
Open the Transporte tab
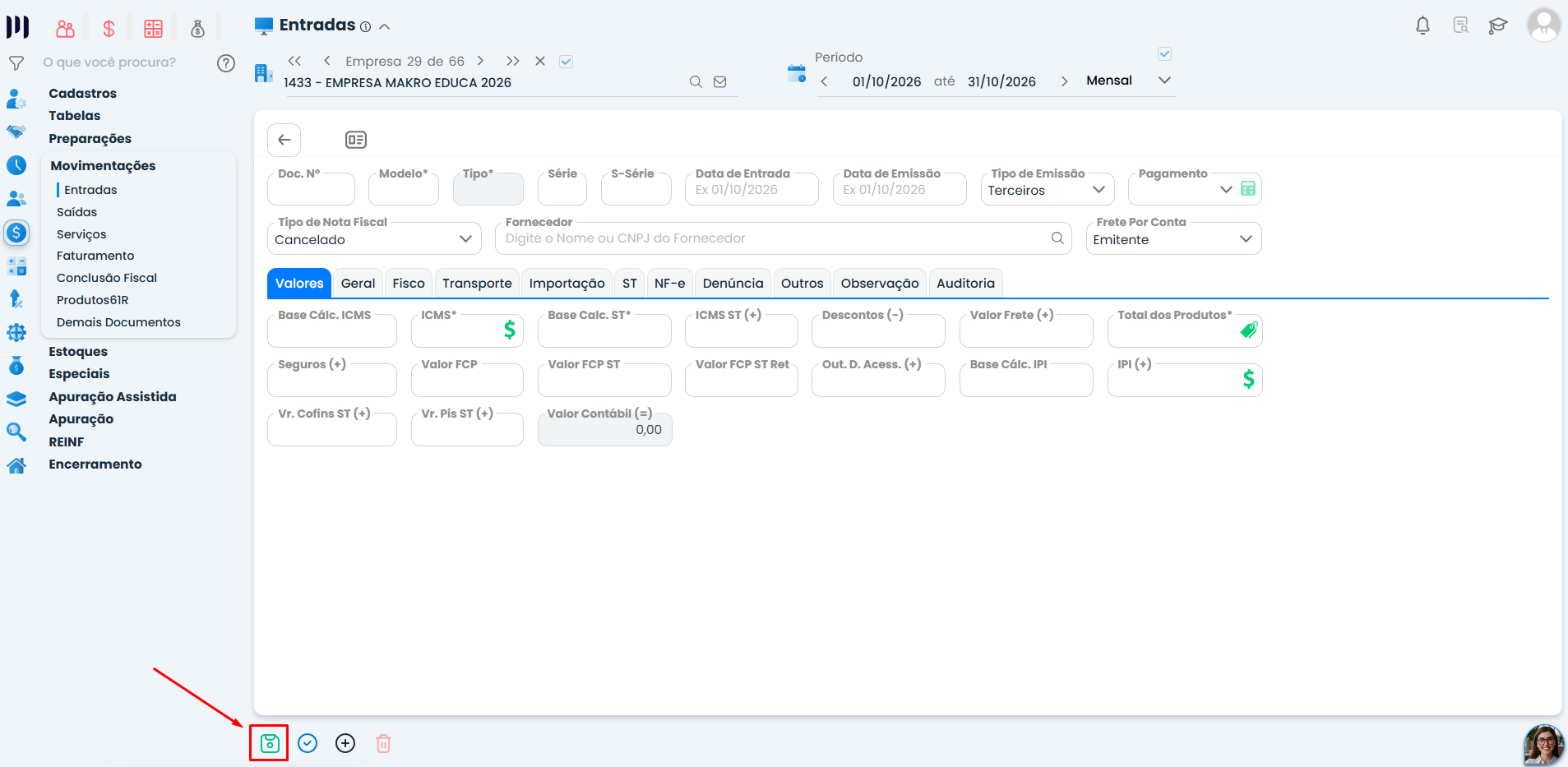pos(477,283)
